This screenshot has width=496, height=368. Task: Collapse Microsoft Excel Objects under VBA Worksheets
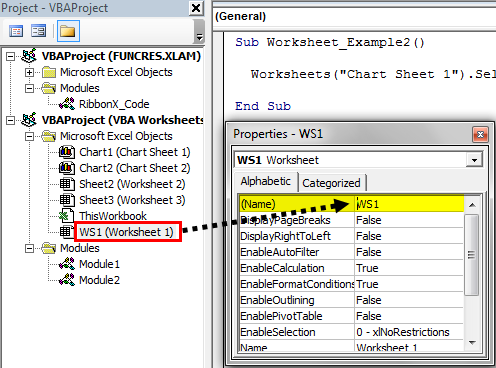pyautogui.click(x=29, y=136)
